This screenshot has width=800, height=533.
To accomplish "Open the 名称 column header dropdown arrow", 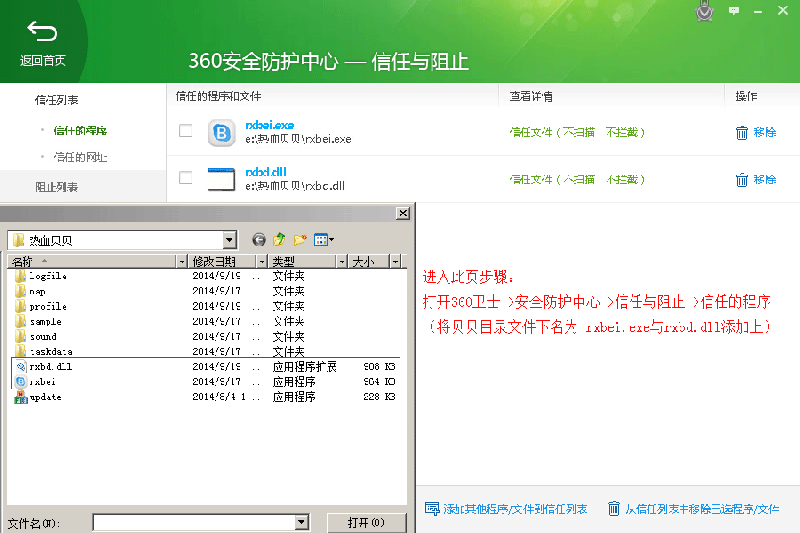I will click(x=181, y=261).
